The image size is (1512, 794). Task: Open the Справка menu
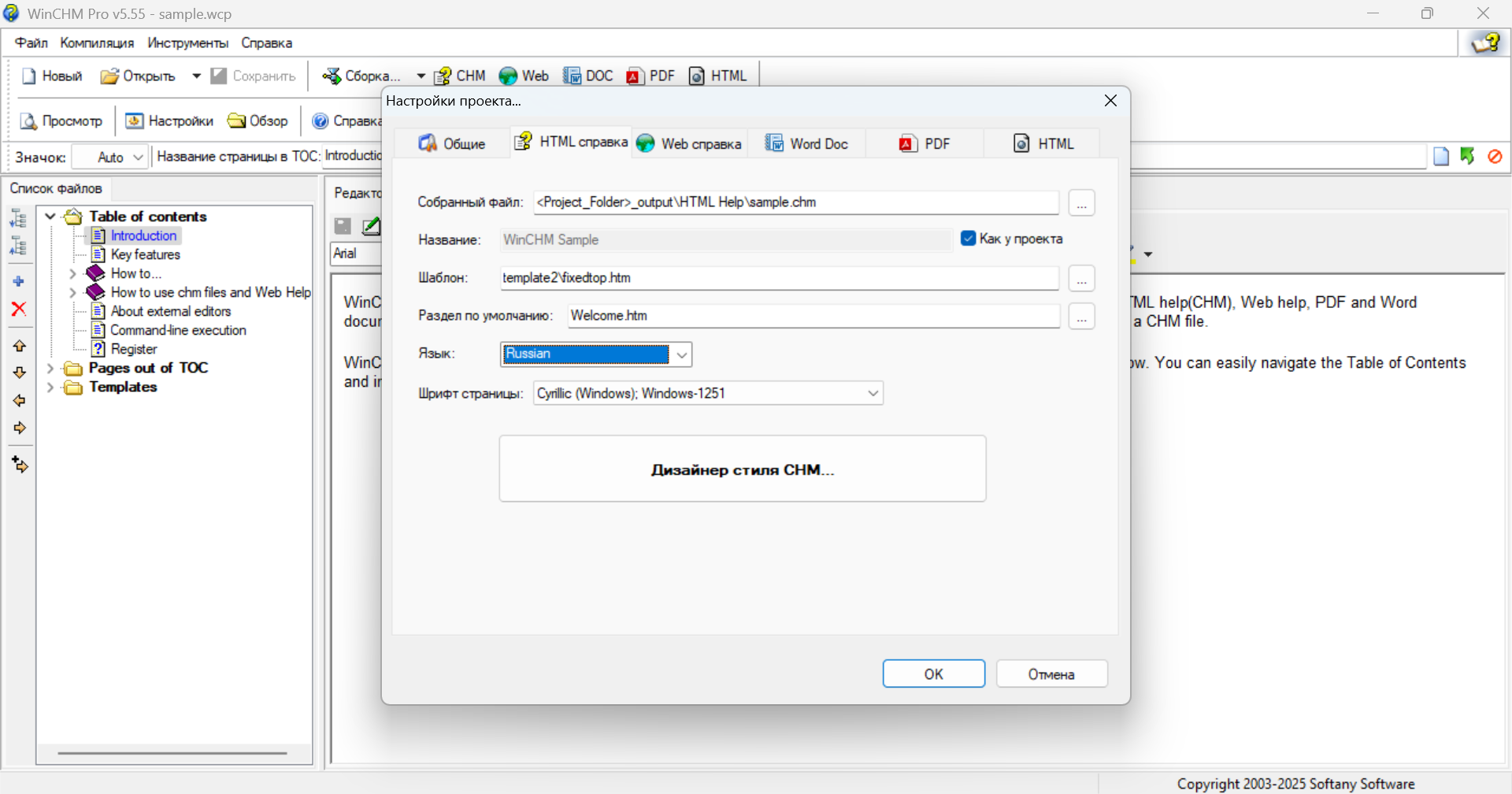pos(267,43)
